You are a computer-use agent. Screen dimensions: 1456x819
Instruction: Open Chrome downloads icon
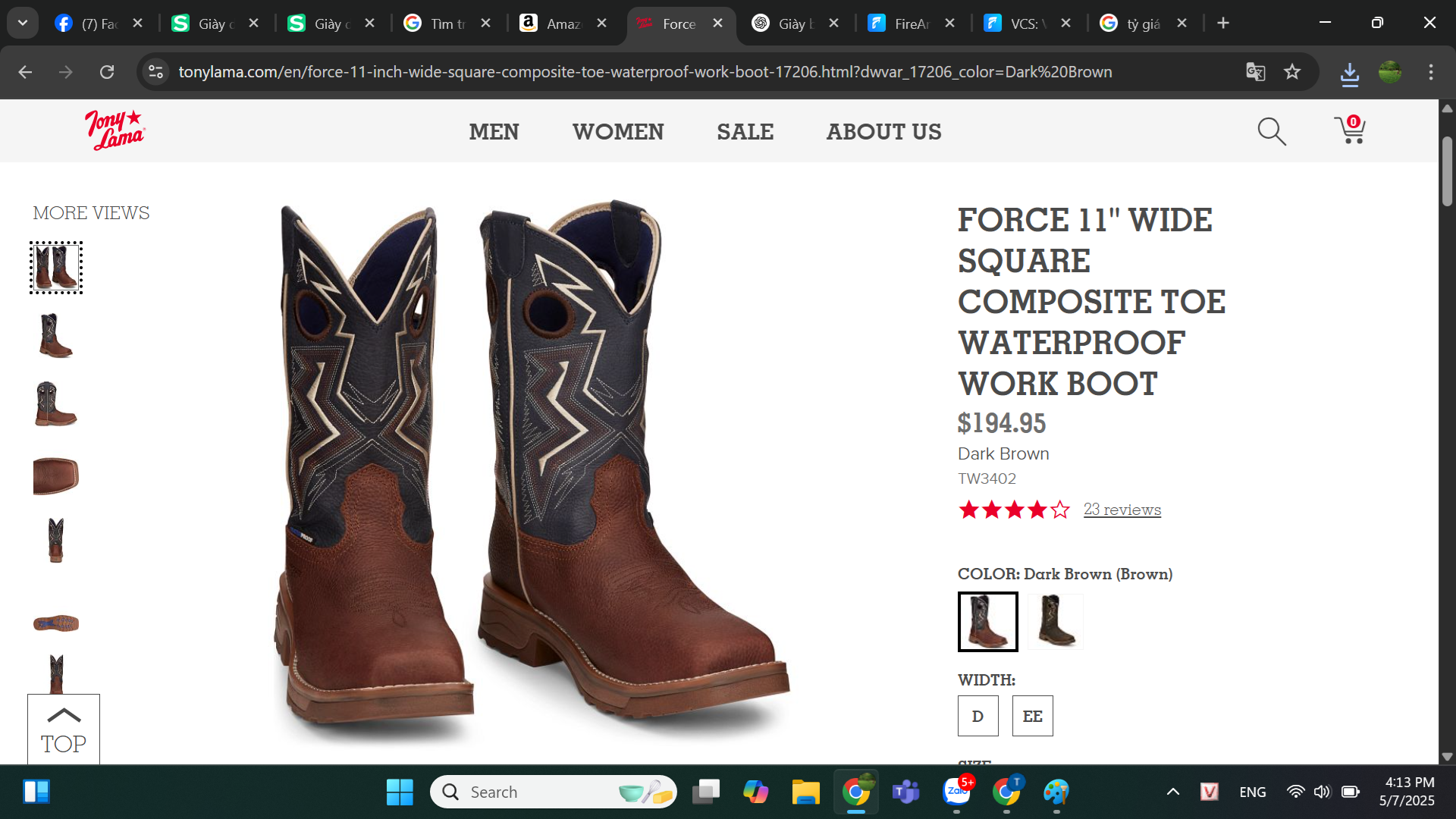(1349, 73)
